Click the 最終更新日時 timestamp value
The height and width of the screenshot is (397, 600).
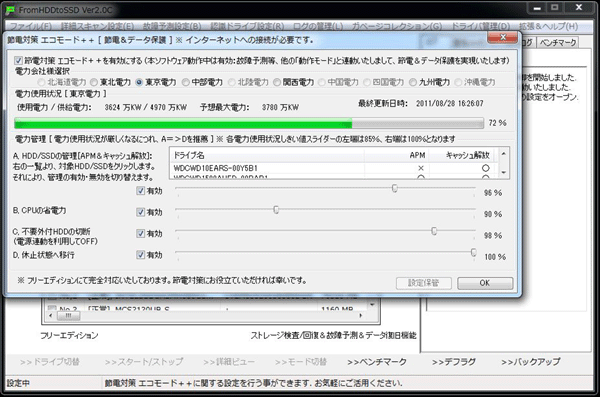tap(450, 103)
